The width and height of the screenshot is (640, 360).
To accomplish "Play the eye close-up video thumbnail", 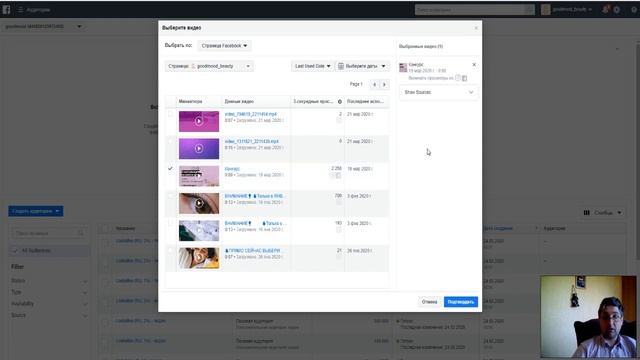I will 199,203.
